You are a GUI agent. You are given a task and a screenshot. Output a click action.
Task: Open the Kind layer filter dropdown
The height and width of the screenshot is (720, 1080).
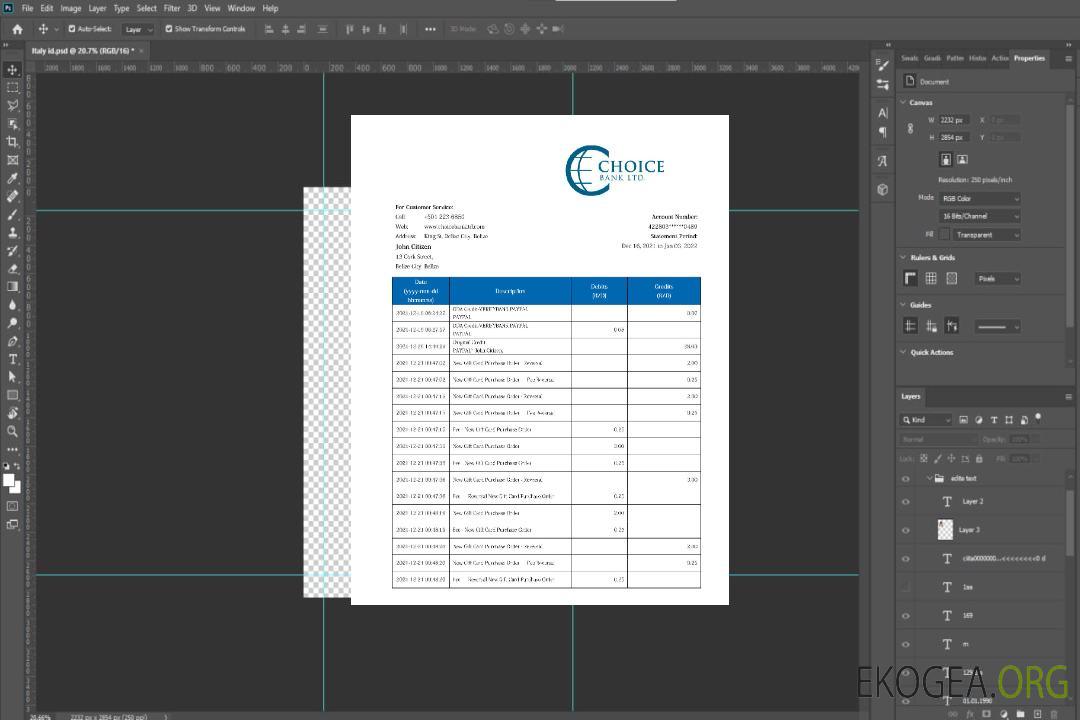[x=926, y=420]
